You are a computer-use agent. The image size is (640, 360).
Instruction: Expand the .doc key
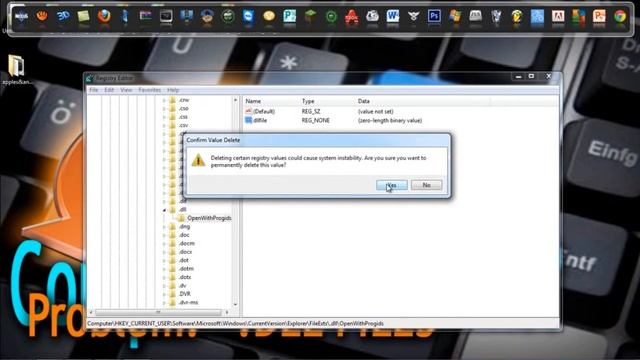tap(164, 235)
